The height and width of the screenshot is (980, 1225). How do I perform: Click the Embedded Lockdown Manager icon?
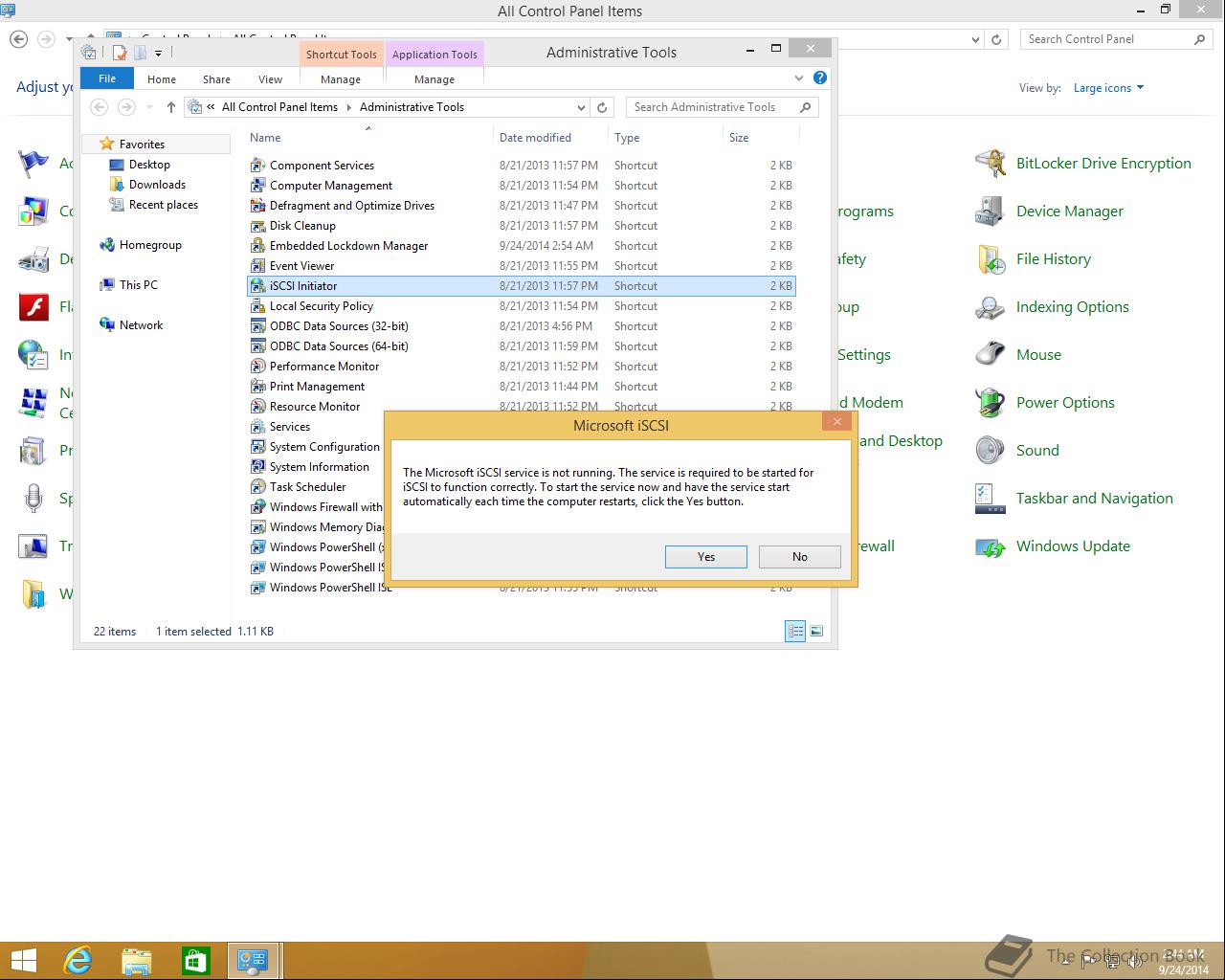pos(257,246)
